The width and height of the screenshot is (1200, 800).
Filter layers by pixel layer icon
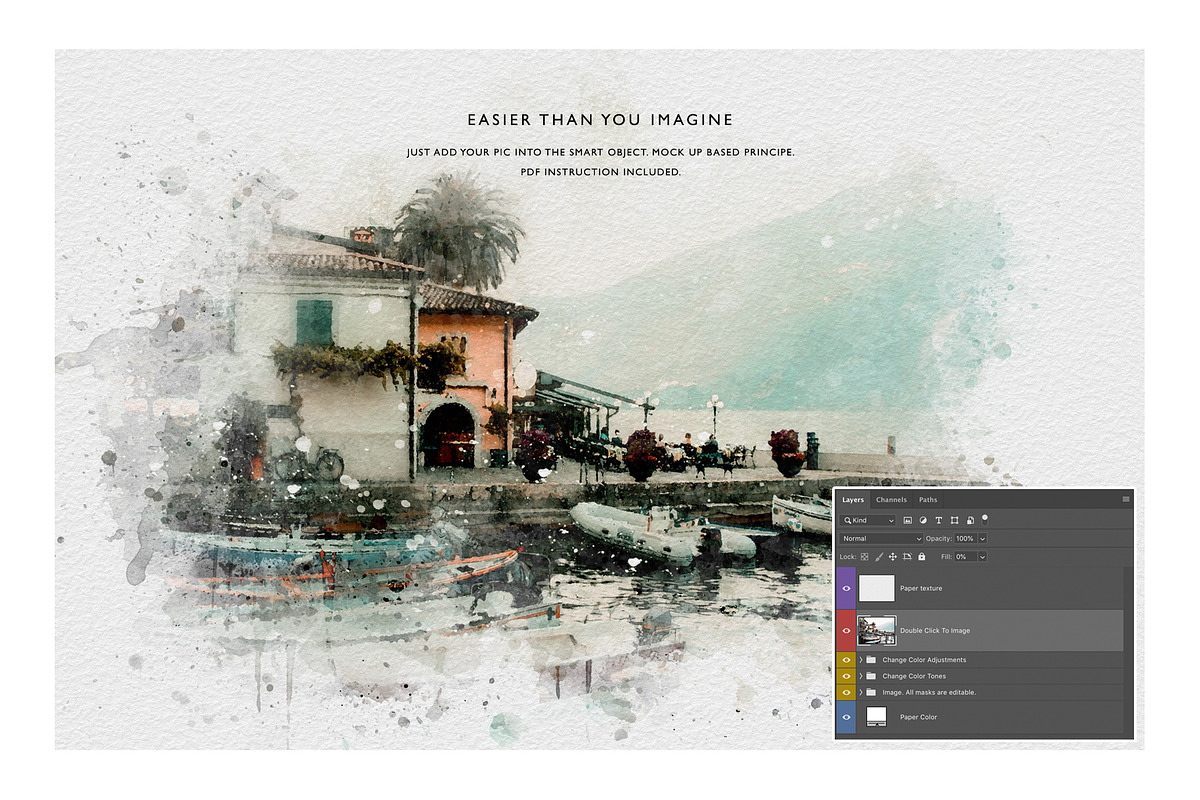pyautogui.click(x=908, y=520)
